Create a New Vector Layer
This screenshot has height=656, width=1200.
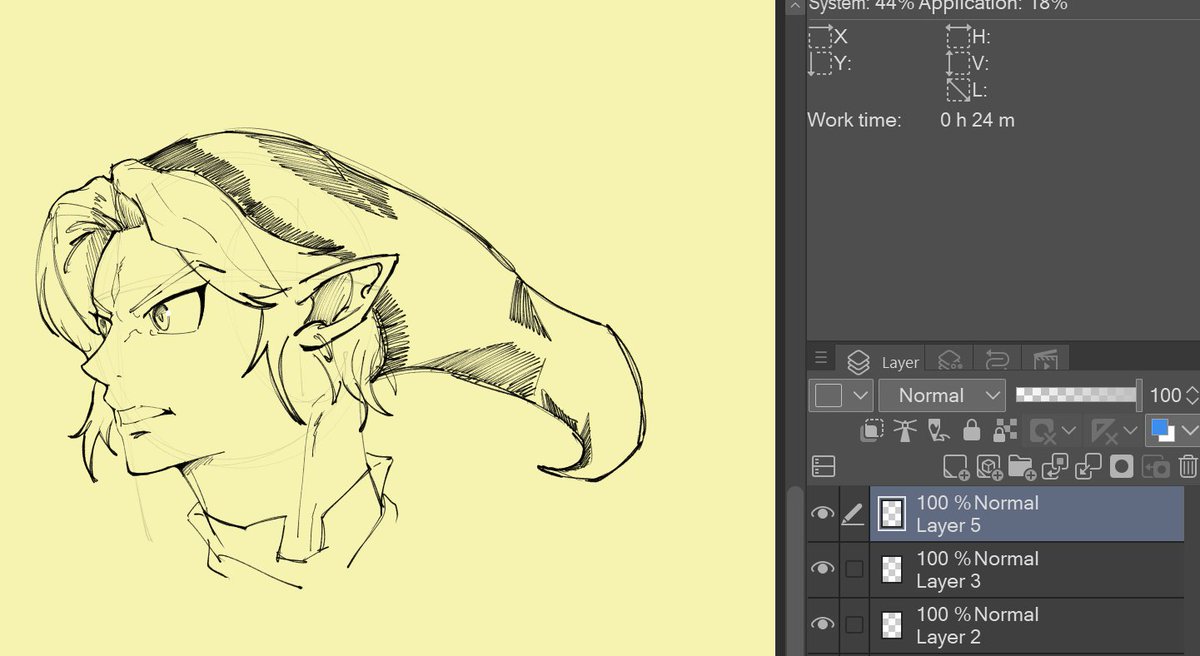(x=989, y=467)
